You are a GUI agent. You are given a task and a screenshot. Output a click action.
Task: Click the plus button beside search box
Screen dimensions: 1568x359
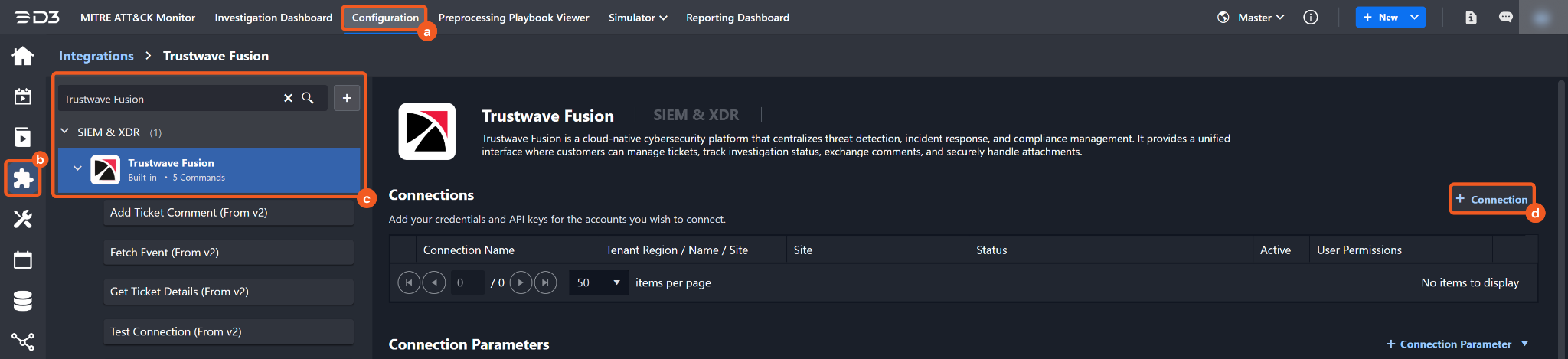pyautogui.click(x=347, y=98)
